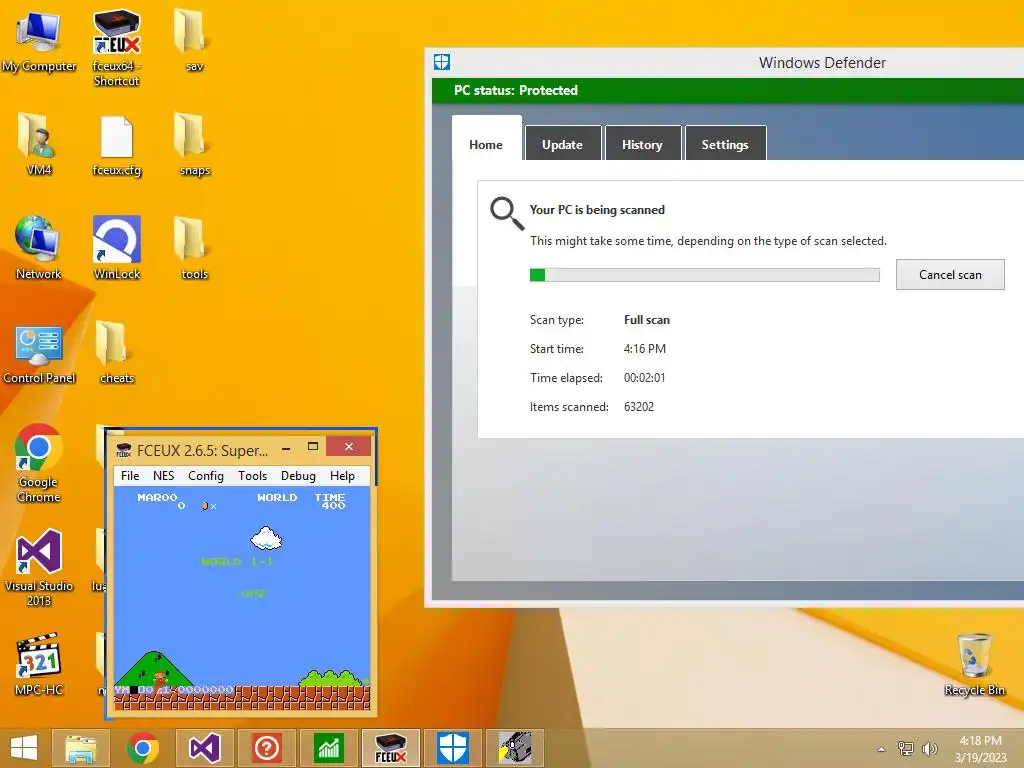Switch to FCEUX in the taskbar
The width and height of the screenshot is (1024, 768).
click(391, 747)
